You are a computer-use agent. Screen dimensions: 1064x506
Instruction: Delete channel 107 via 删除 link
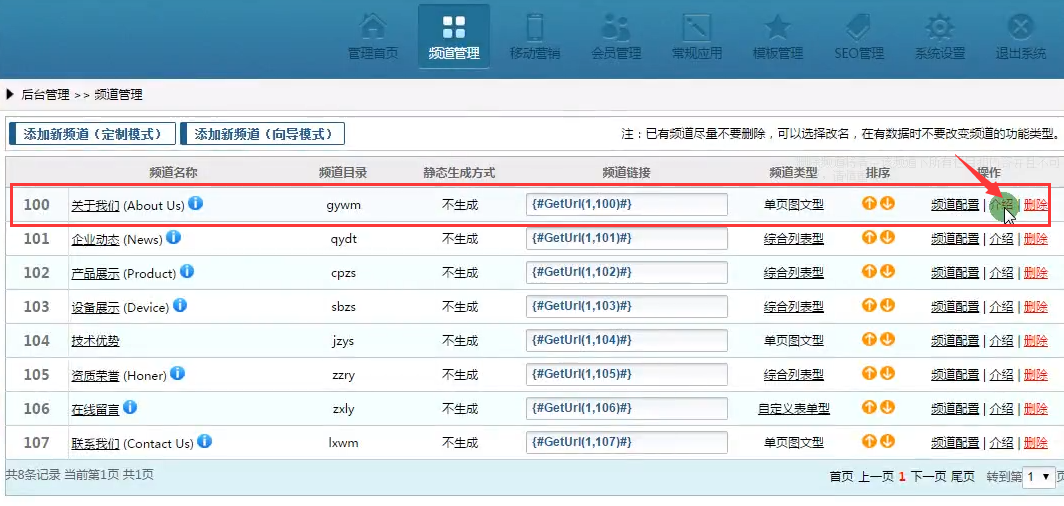click(x=1036, y=443)
